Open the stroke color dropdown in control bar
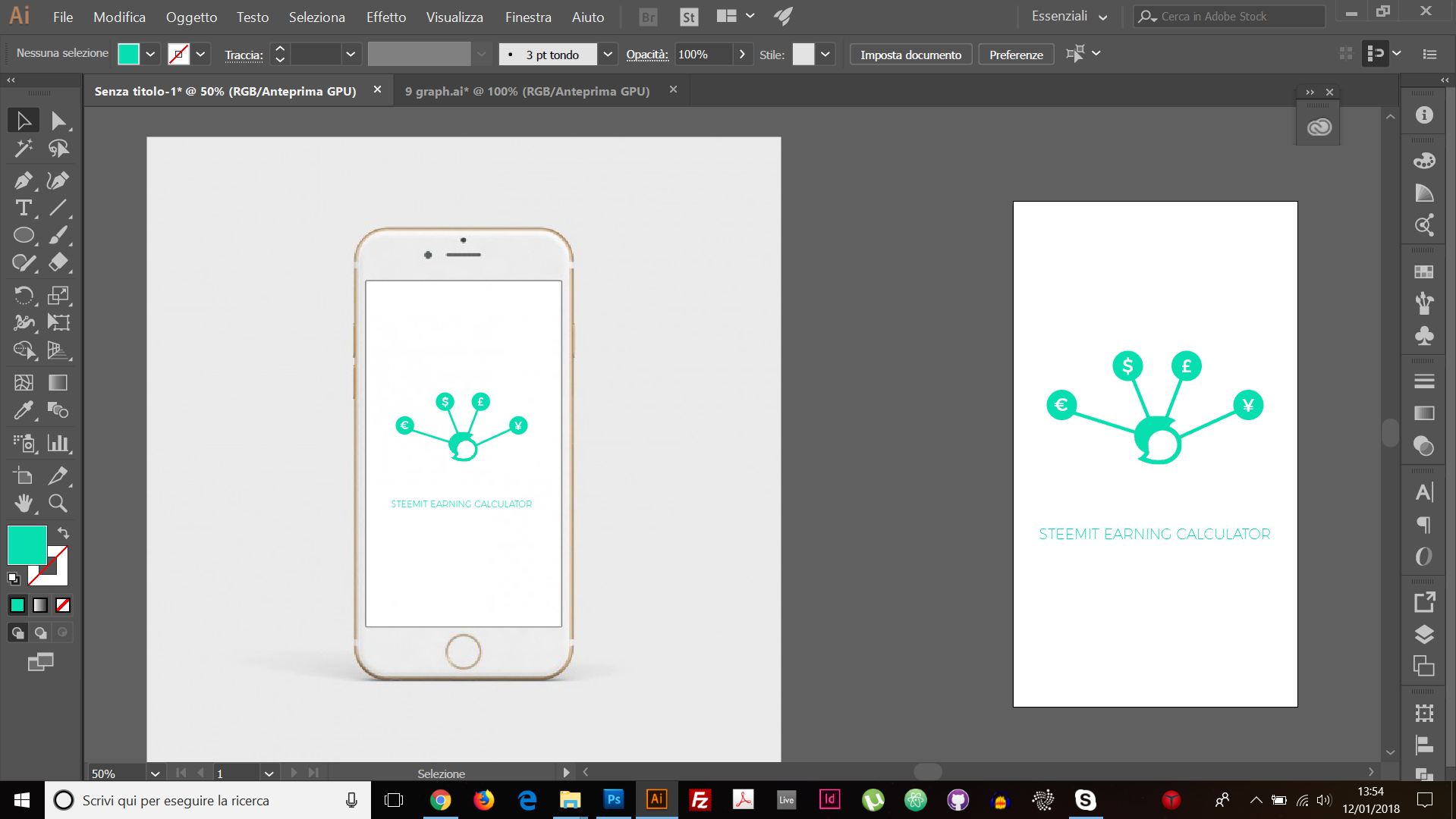Screen dimensions: 1456x819 [x=200, y=54]
